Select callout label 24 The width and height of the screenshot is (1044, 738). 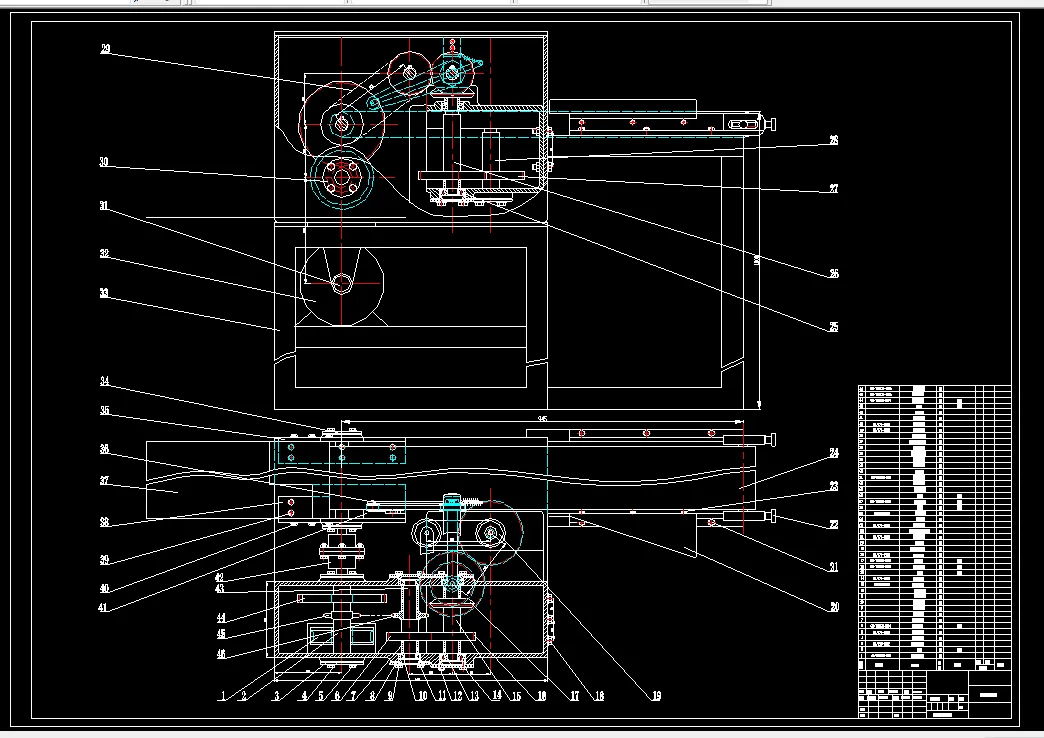click(x=834, y=453)
